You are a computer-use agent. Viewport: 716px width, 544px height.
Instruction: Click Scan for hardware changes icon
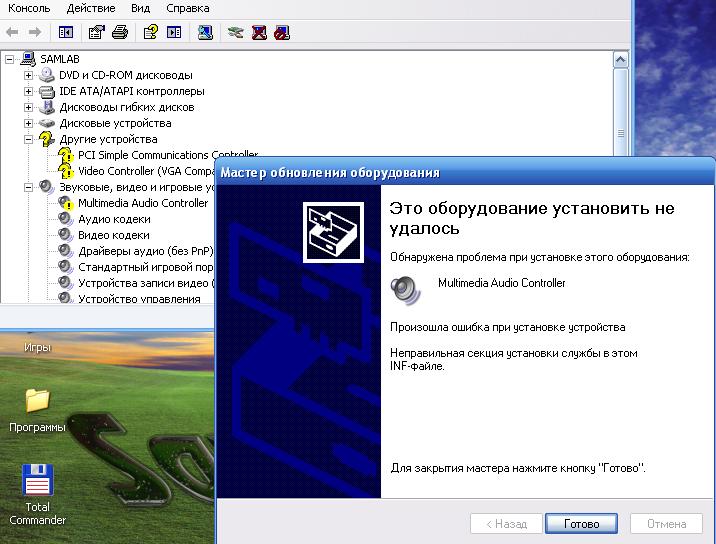click(205, 32)
